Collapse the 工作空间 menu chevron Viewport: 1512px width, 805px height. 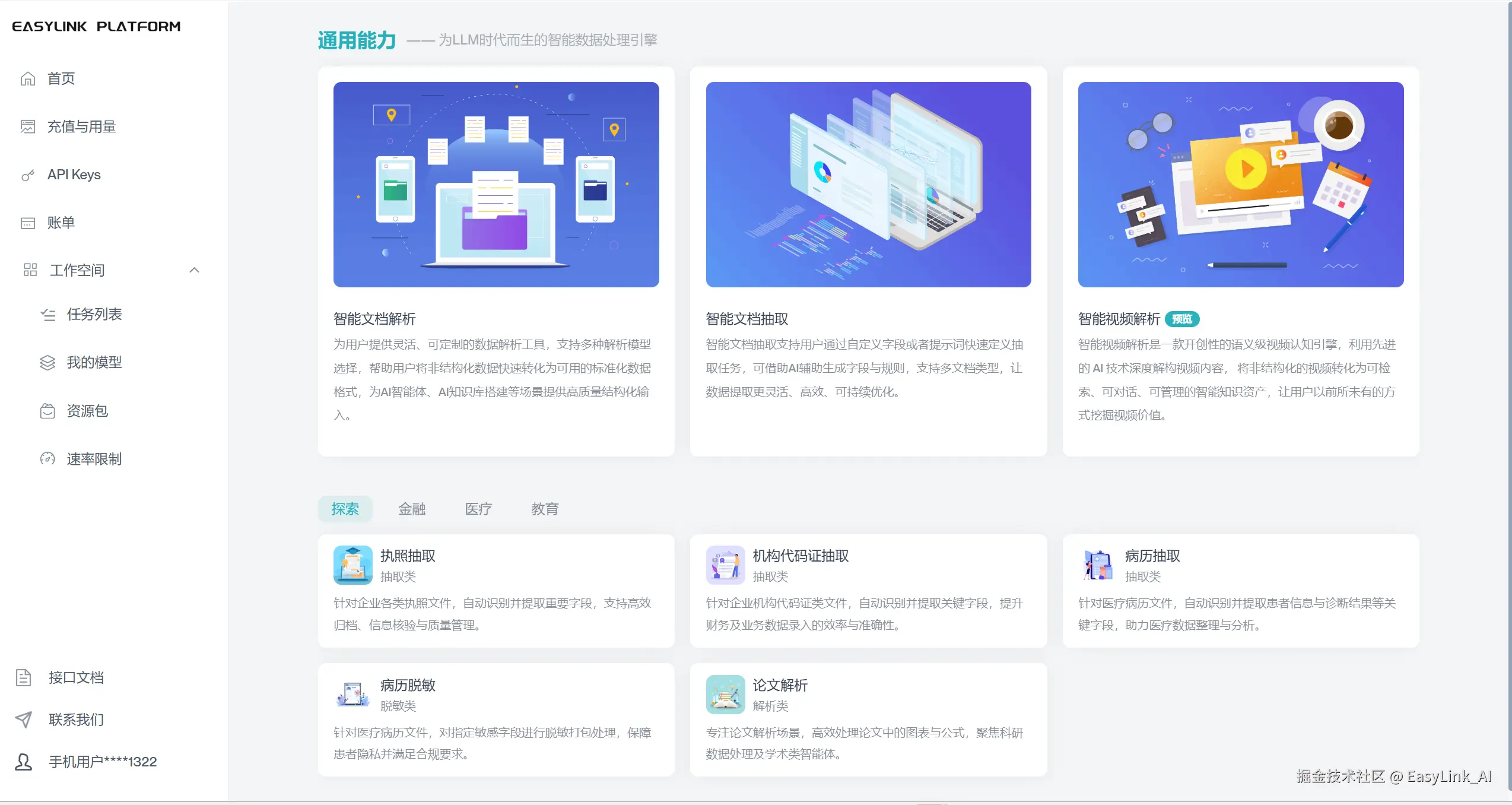click(194, 270)
